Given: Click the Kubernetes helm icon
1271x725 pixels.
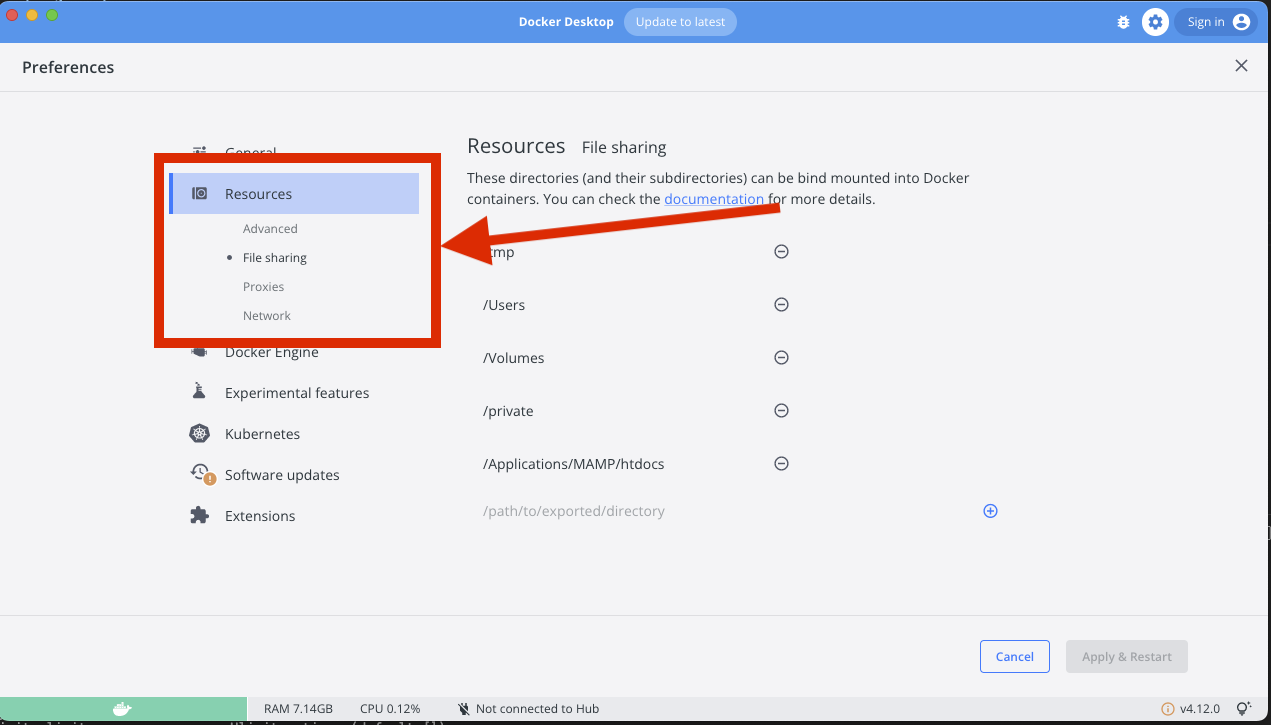Looking at the screenshot, I should pos(199,434).
